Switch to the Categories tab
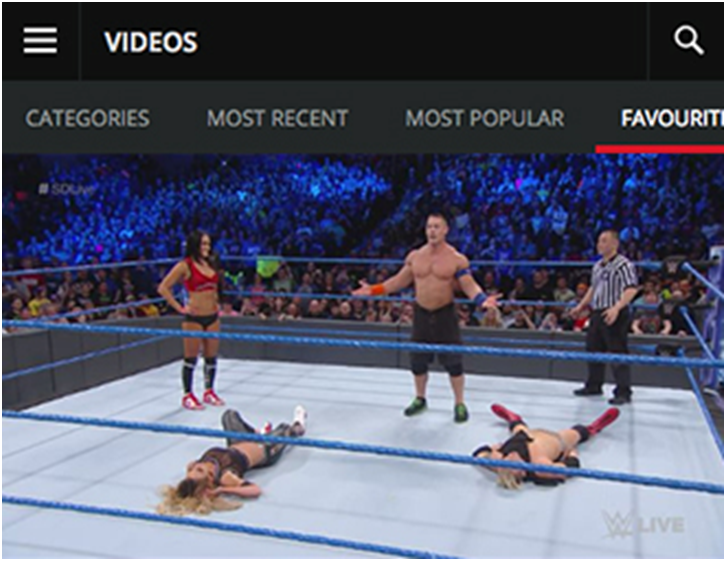The width and height of the screenshot is (726, 561). [88, 118]
